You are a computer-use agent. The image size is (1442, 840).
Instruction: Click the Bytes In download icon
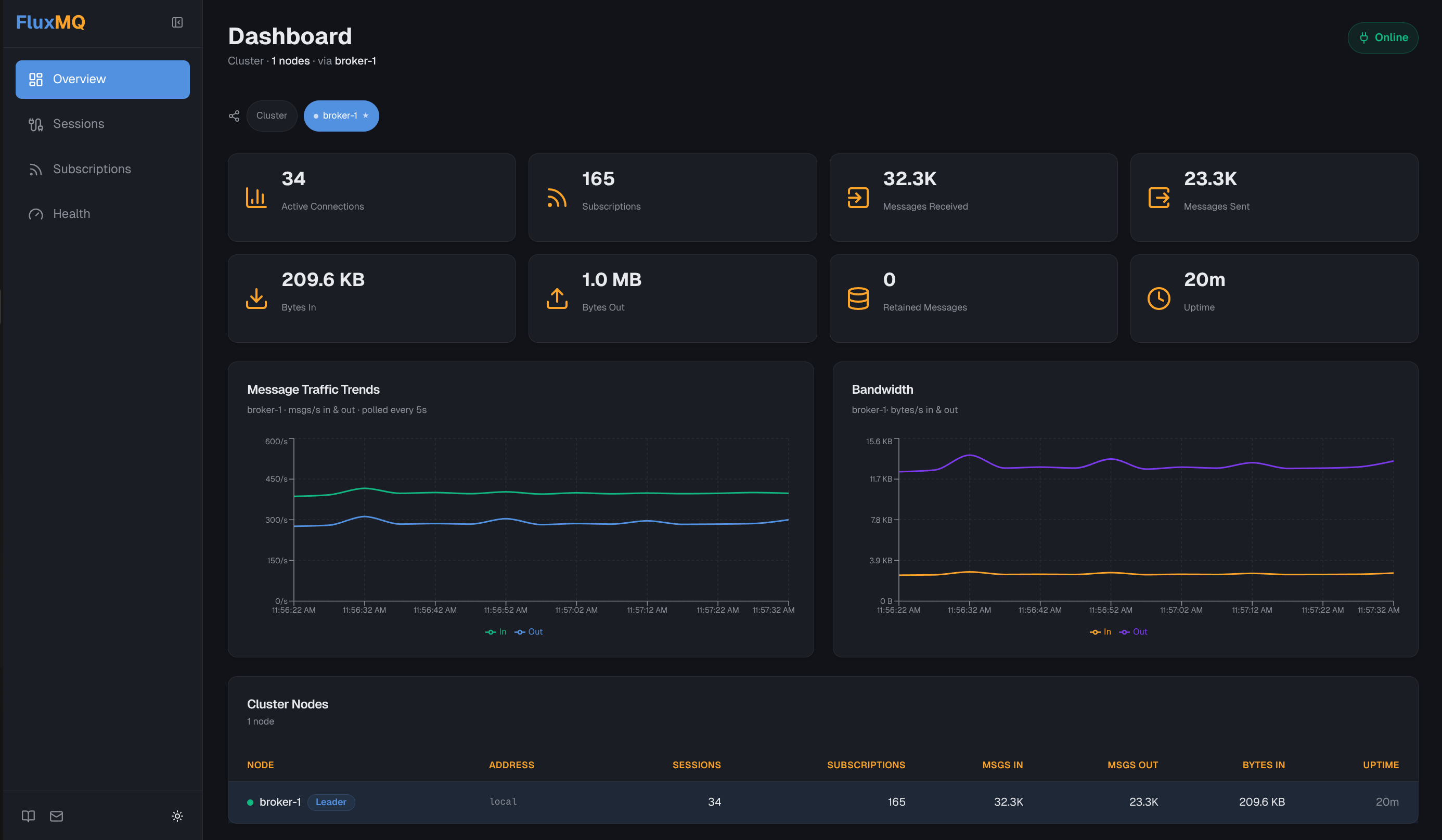coord(256,299)
